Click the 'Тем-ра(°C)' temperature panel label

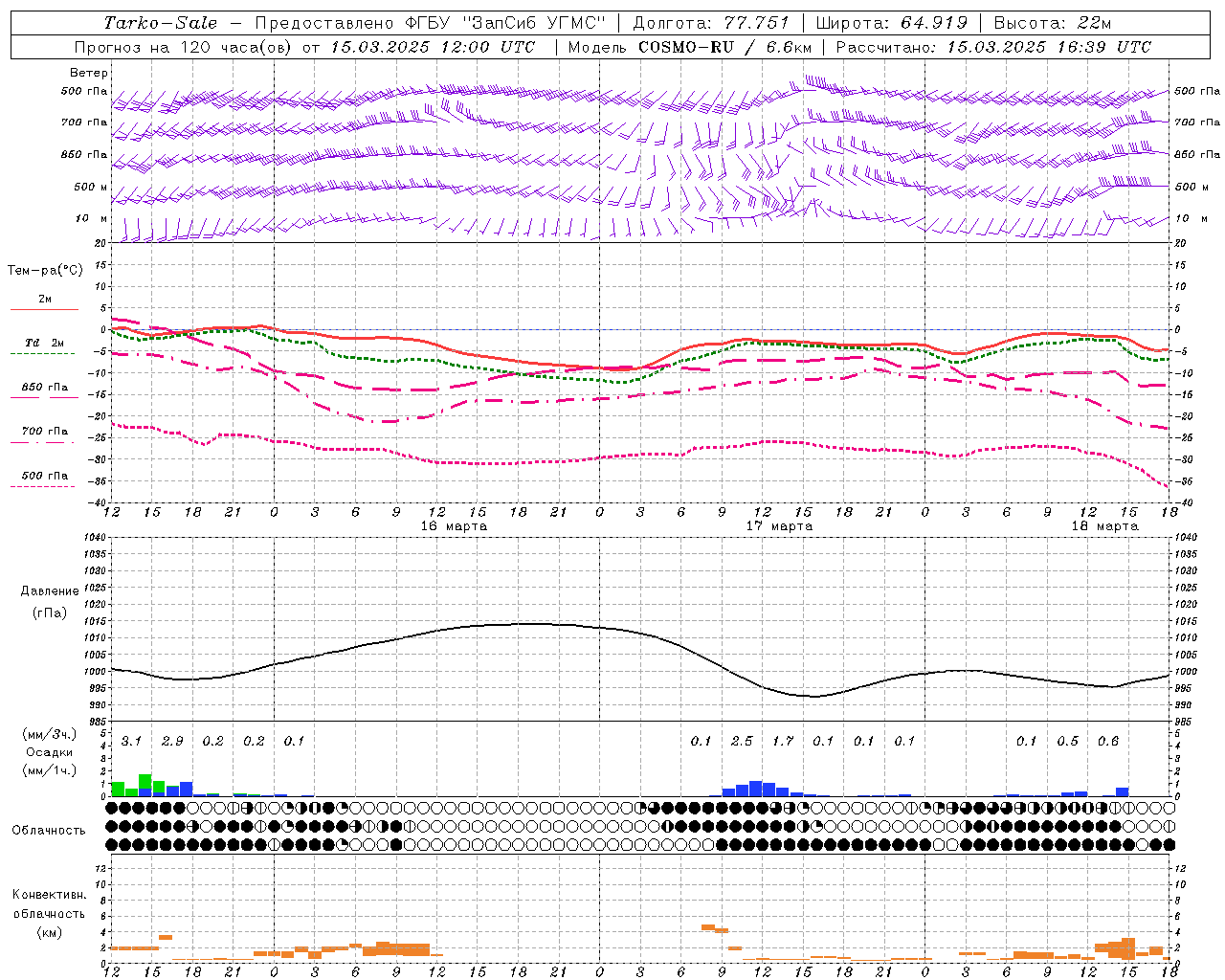tap(45, 271)
